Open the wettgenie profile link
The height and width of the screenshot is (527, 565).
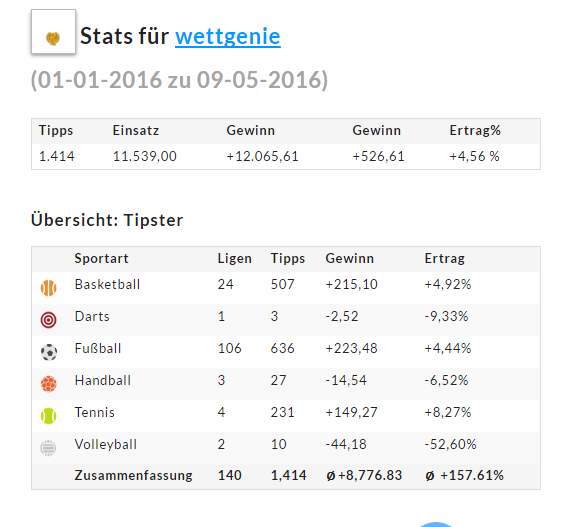(228, 36)
